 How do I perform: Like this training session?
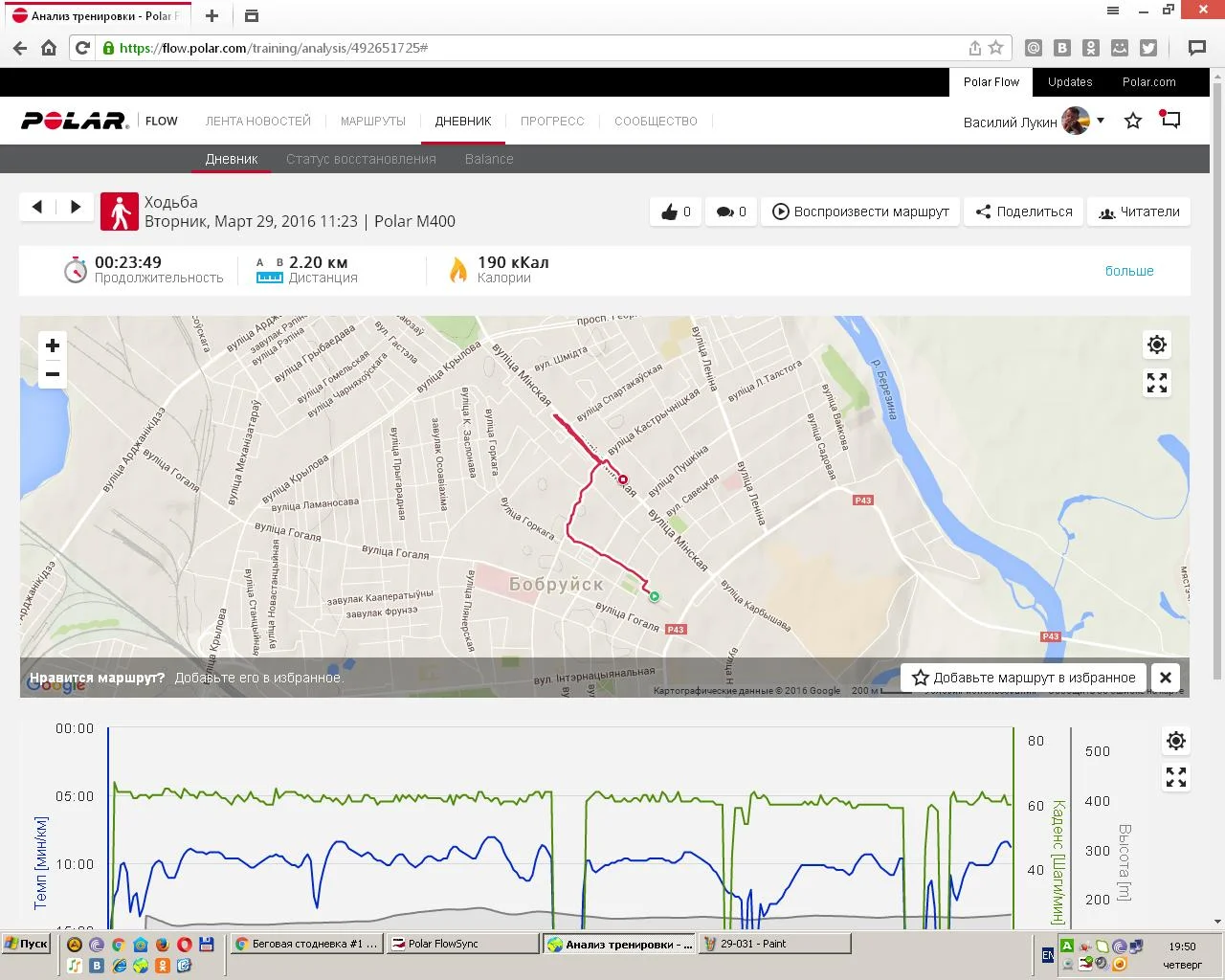(x=676, y=212)
